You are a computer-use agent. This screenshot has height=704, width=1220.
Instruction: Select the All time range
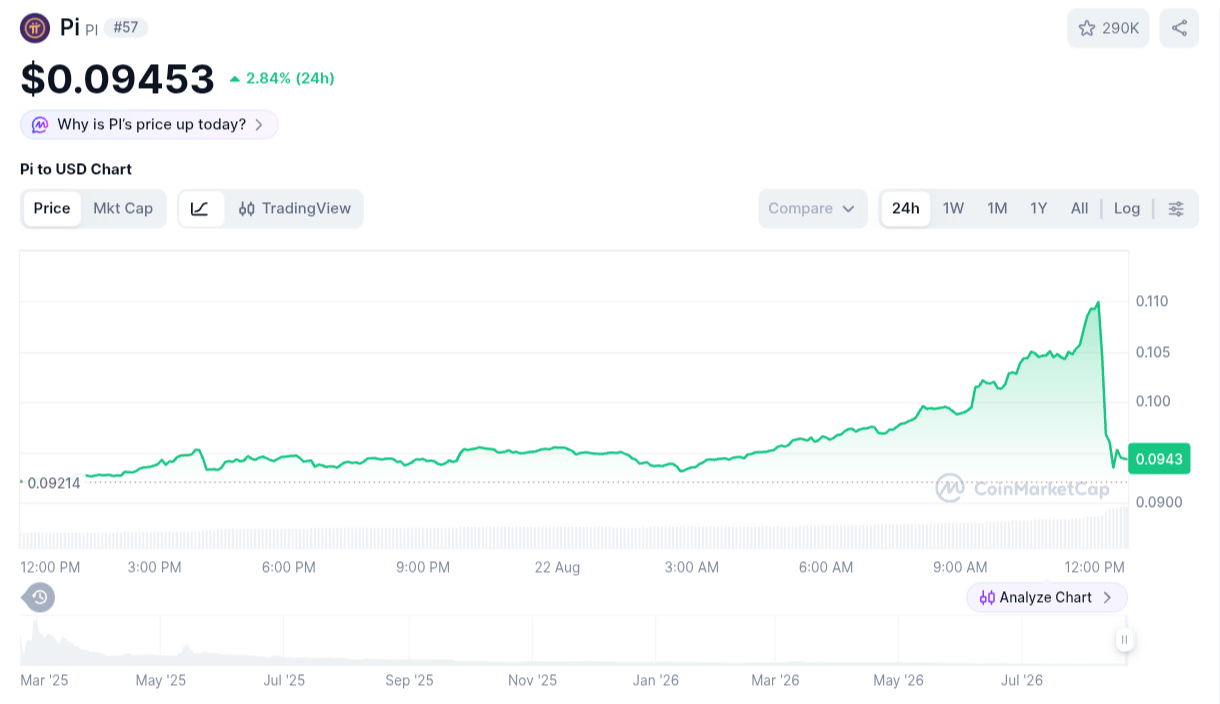(x=1079, y=209)
